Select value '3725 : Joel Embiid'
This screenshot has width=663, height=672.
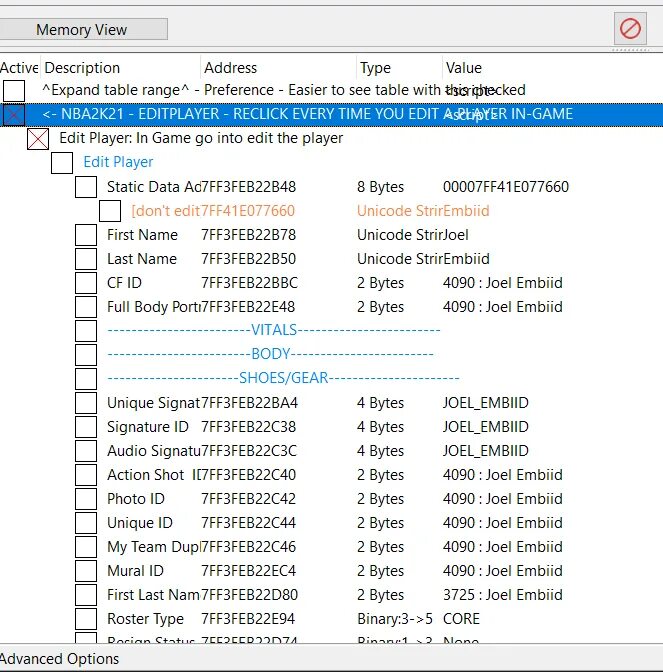click(x=503, y=595)
